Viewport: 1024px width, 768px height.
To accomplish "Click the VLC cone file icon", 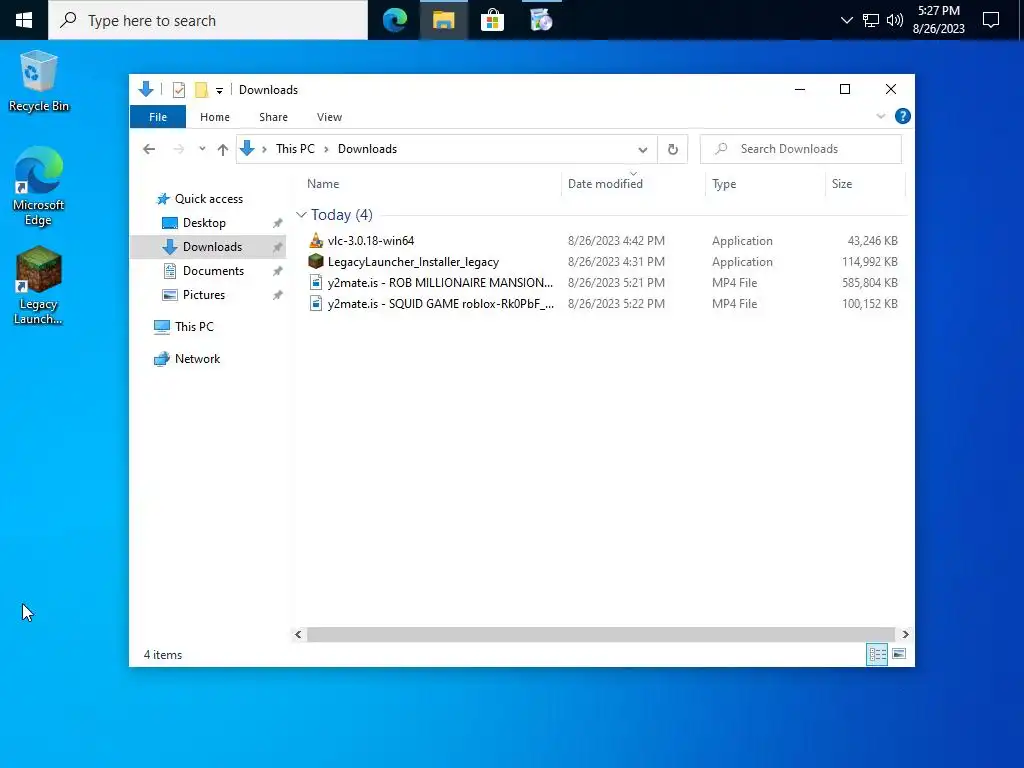I will (x=316, y=240).
